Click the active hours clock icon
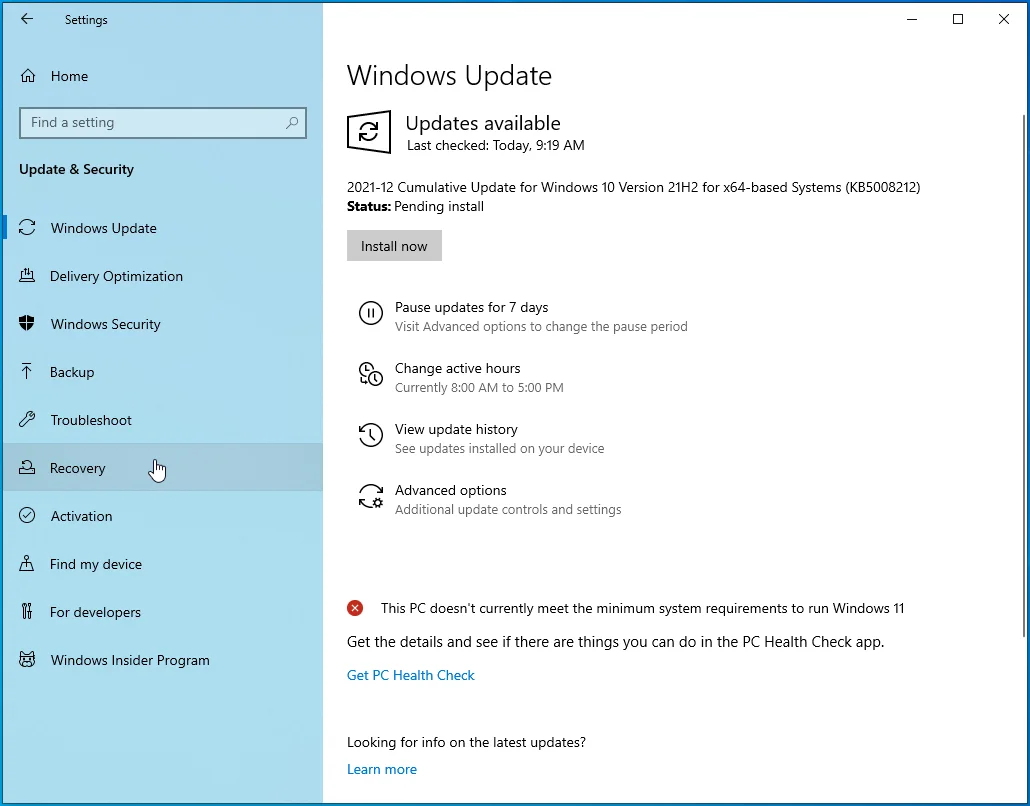Image resolution: width=1030 pixels, height=806 pixels. coord(370,374)
